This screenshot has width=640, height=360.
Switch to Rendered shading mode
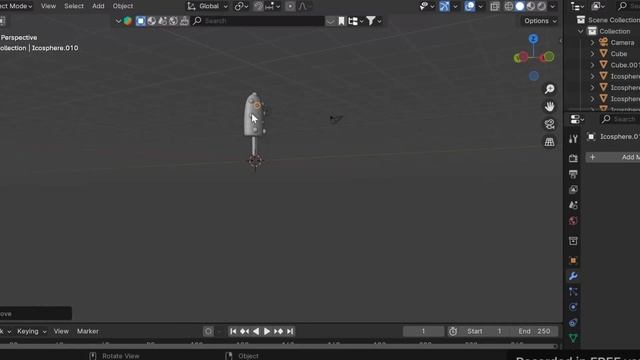tap(542, 6)
